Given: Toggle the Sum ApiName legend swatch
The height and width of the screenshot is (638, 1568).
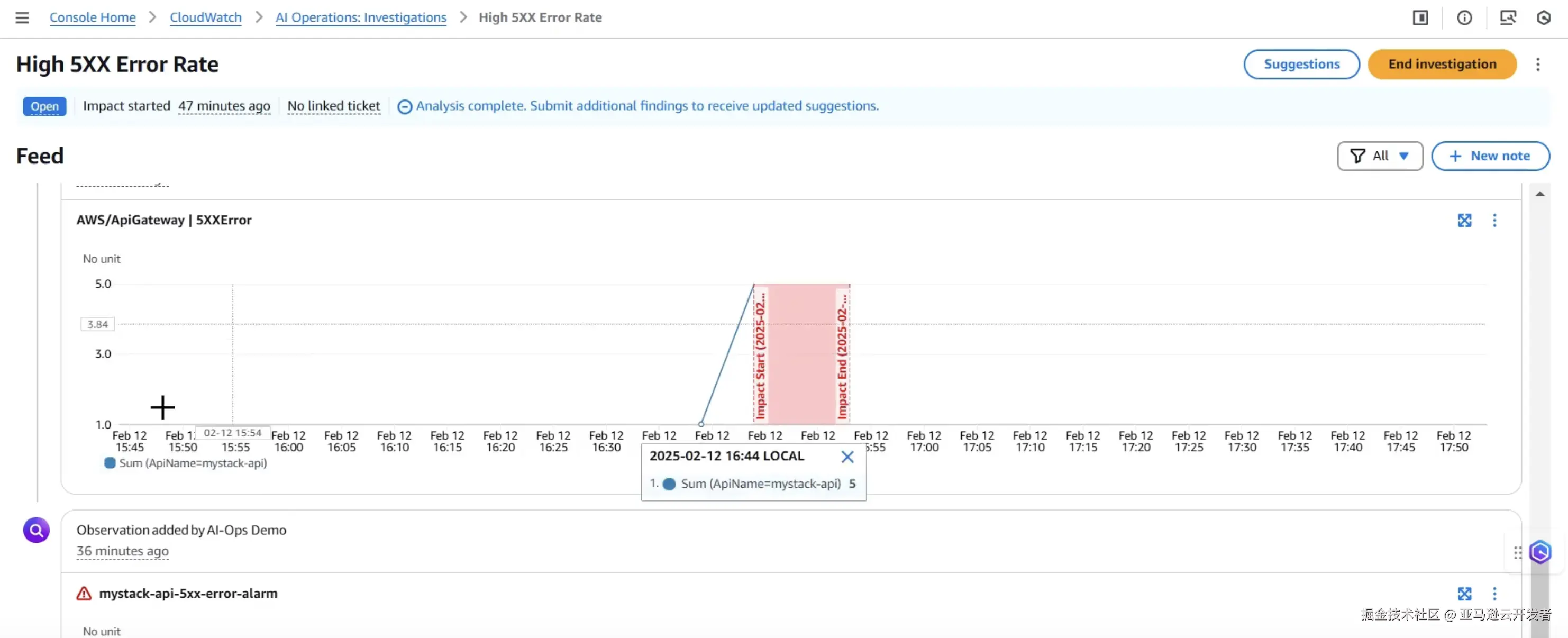Looking at the screenshot, I should 110,463.
